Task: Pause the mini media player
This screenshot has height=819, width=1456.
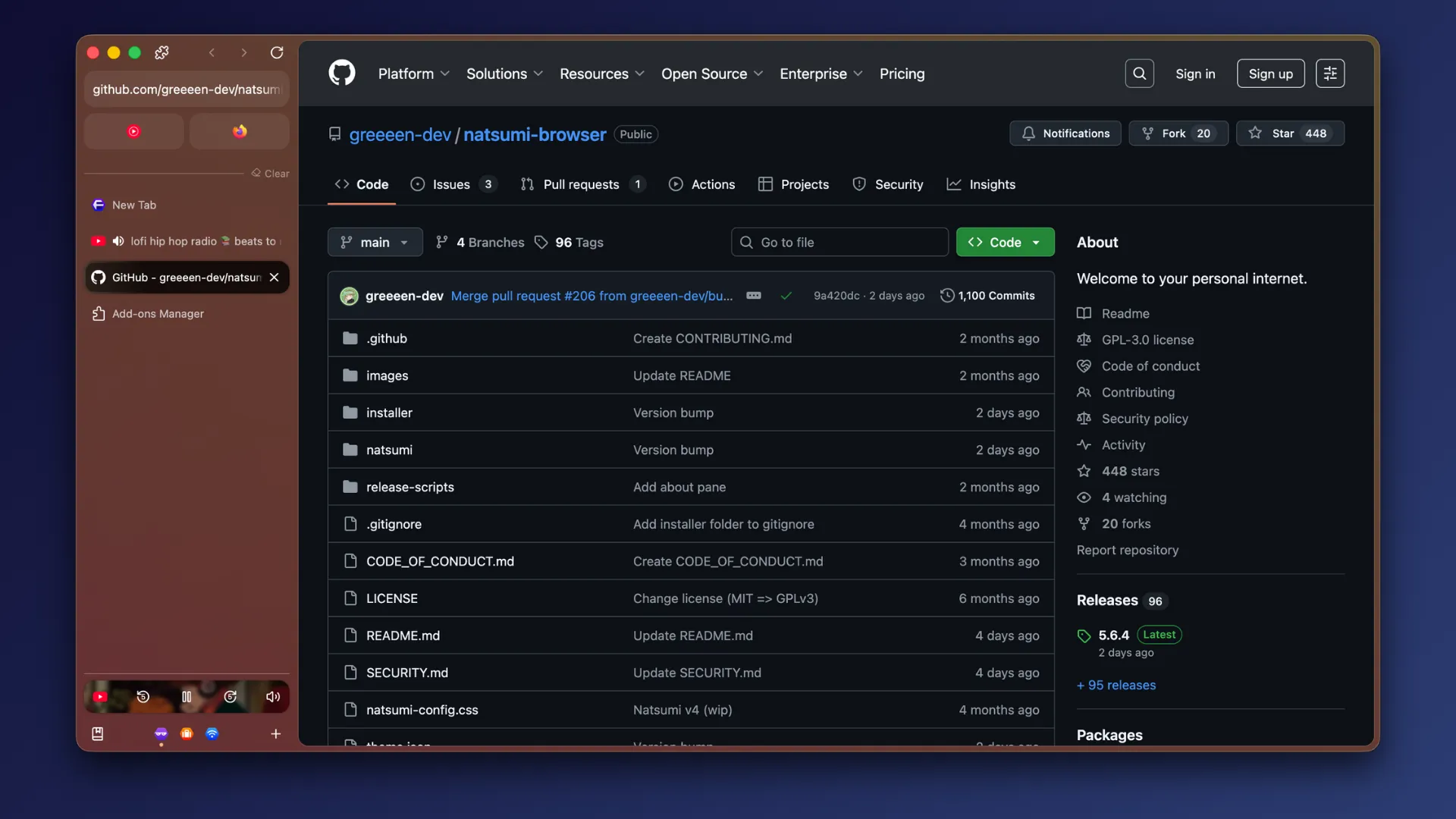Action: coord(187,697)
